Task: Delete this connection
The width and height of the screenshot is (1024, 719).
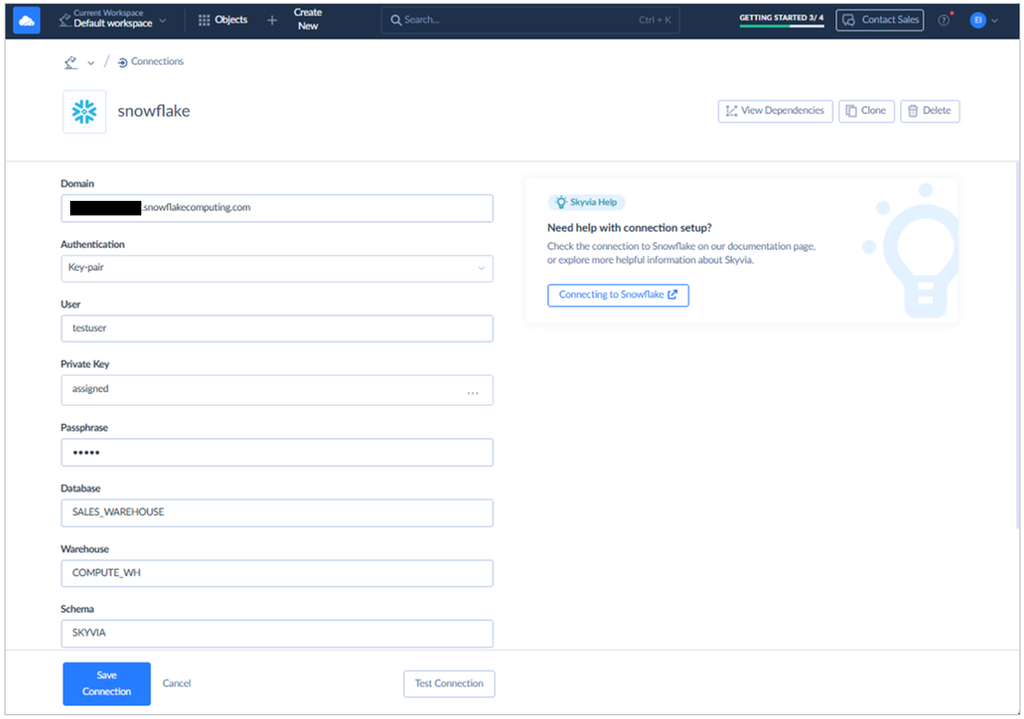Action: [x=930, y=111]
